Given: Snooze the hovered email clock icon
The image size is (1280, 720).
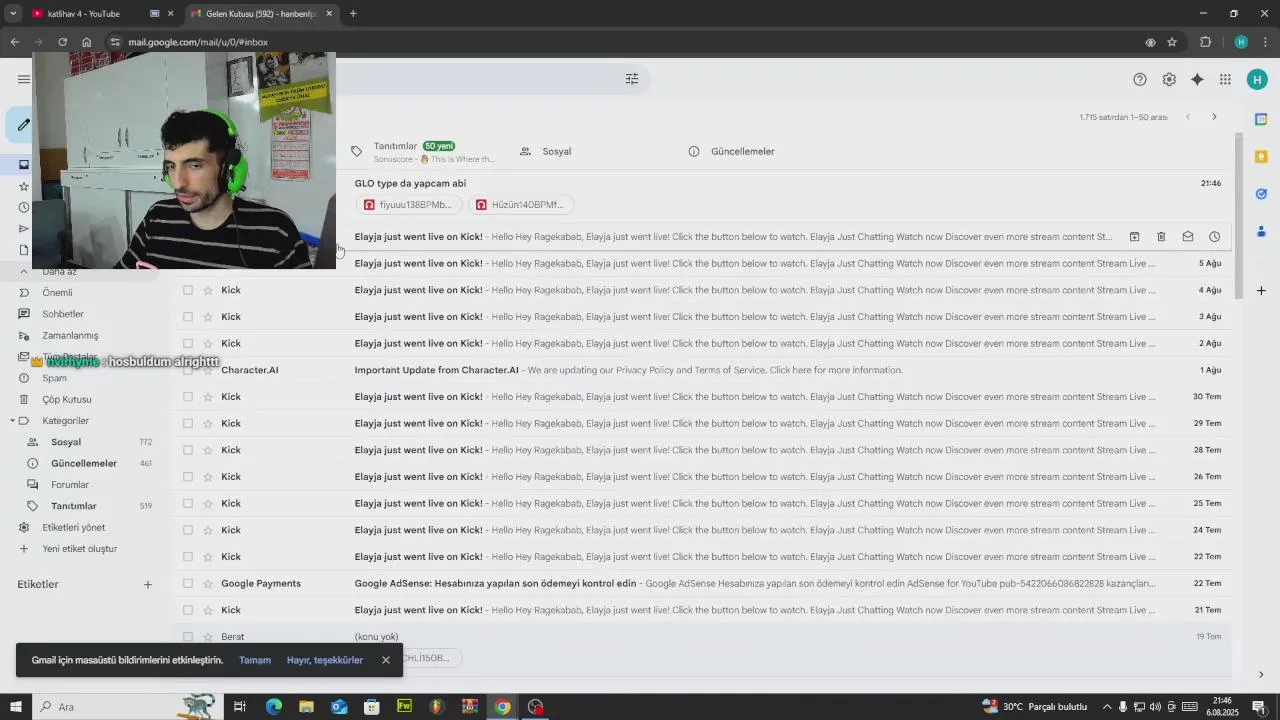Looking at the screenshot, I should [x=1214, y=237].
